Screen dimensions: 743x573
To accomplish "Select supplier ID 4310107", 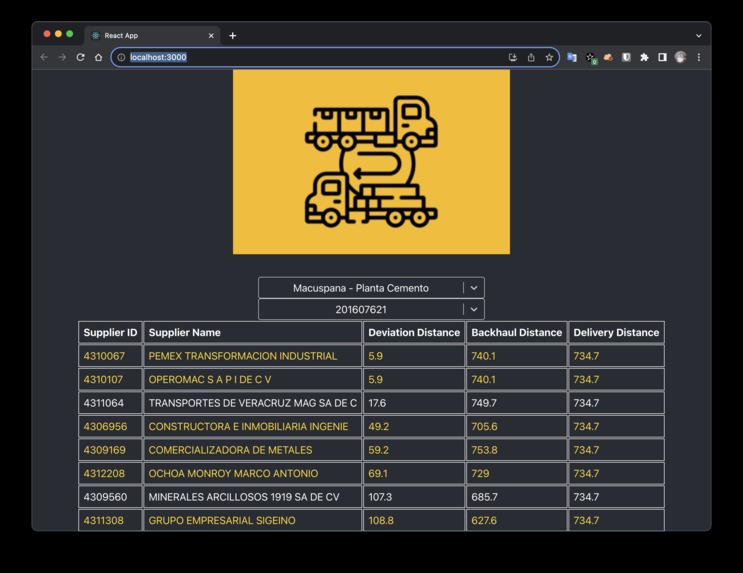I will coord(103,380).
